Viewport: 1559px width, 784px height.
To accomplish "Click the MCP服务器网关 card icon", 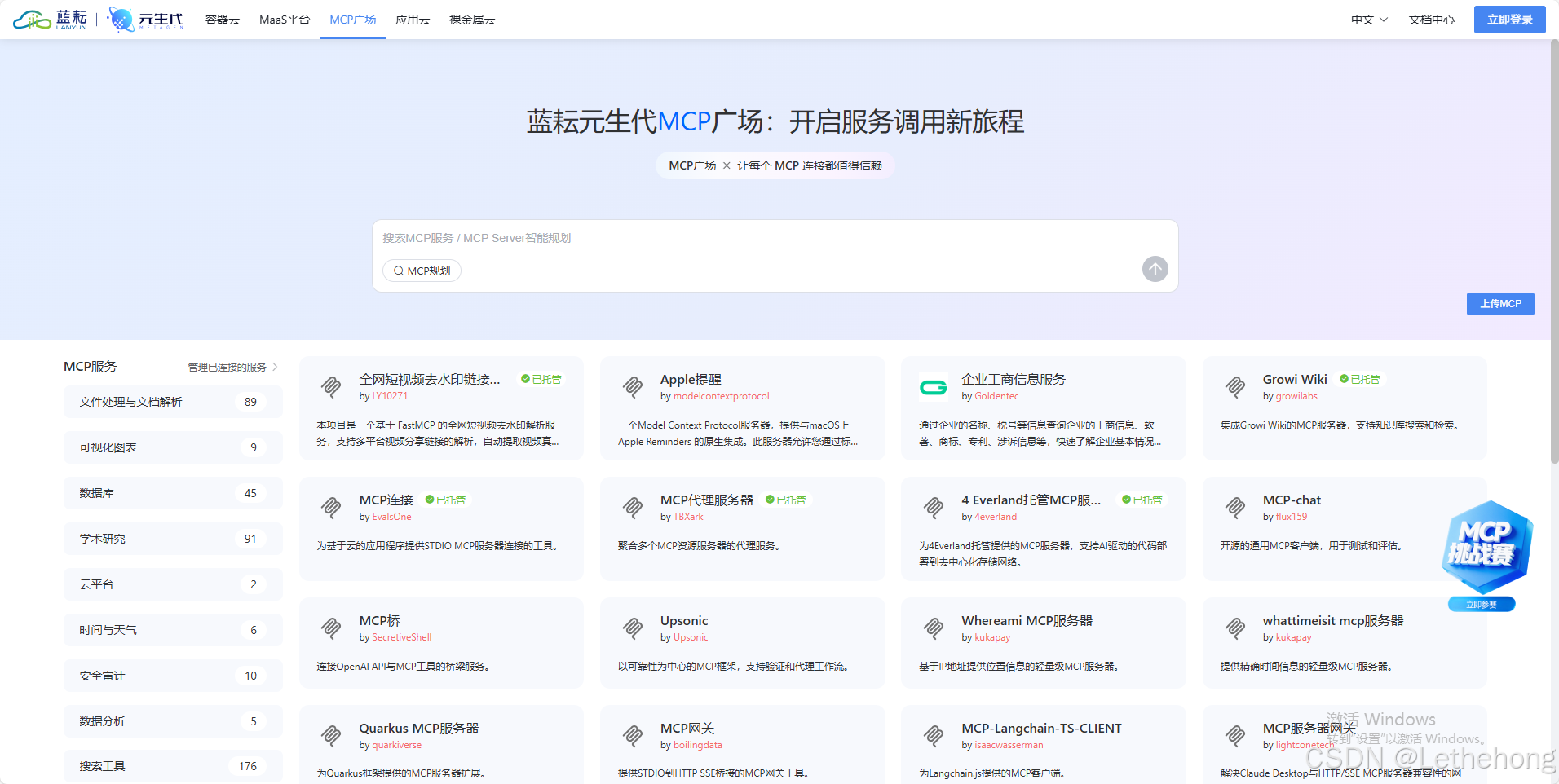I will [1235, 736].
